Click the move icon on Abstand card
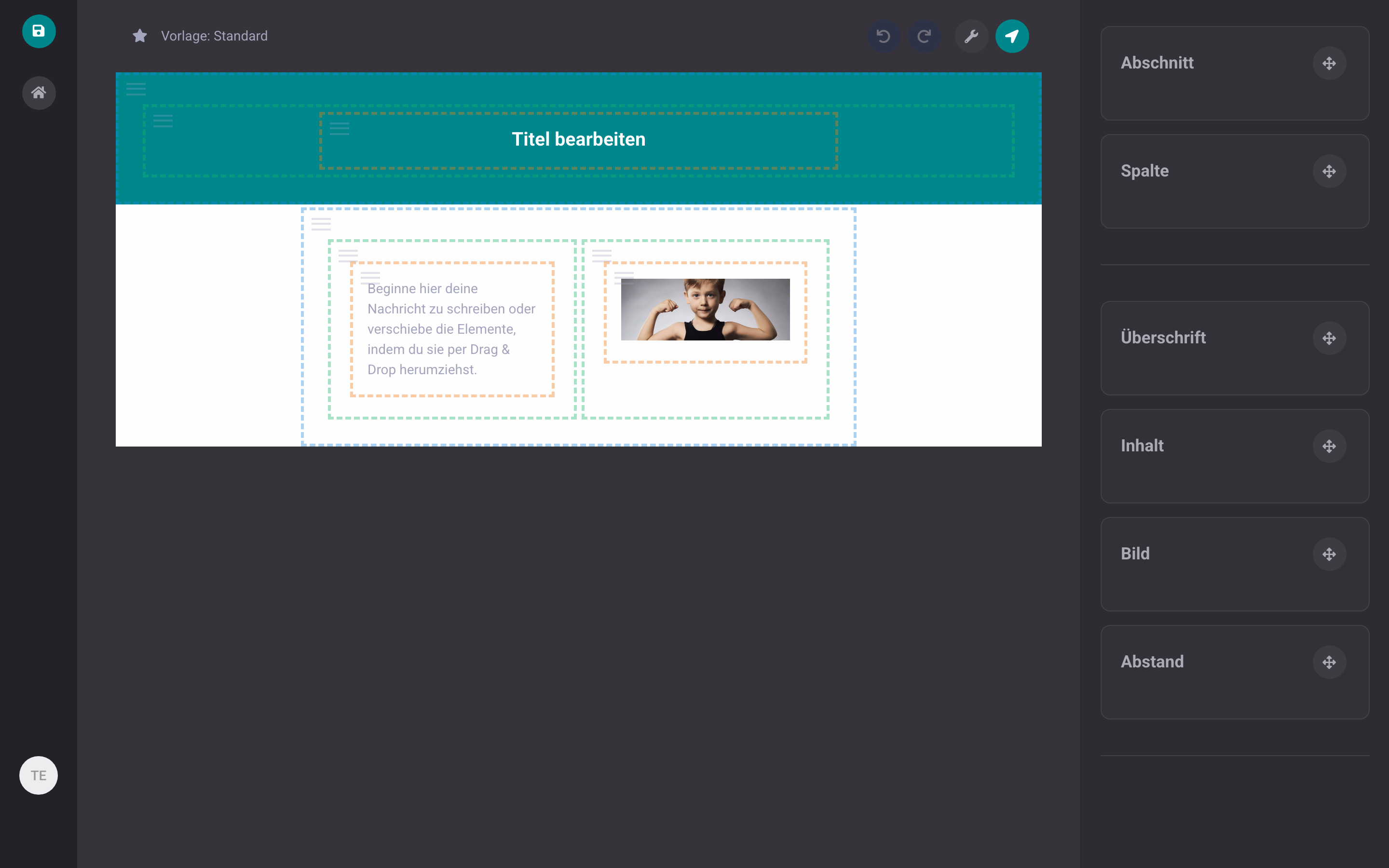 (1329, 662)
